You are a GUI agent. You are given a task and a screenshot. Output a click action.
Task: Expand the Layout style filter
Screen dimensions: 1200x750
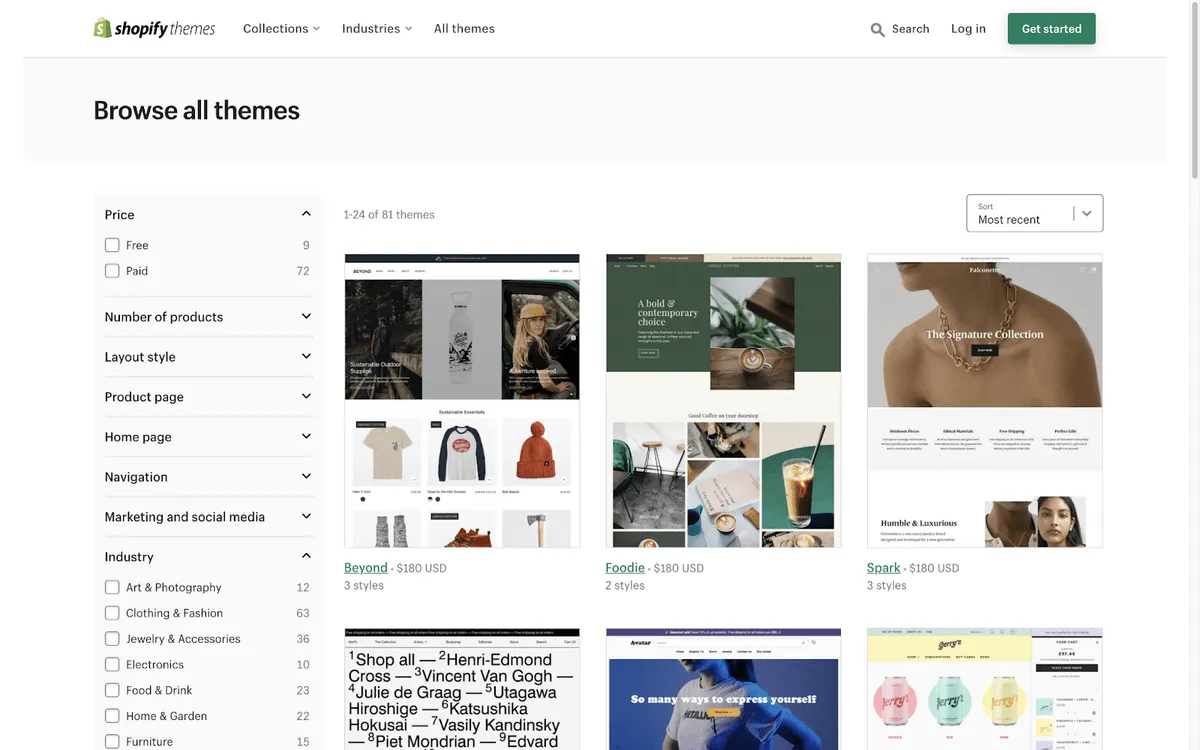208,357
